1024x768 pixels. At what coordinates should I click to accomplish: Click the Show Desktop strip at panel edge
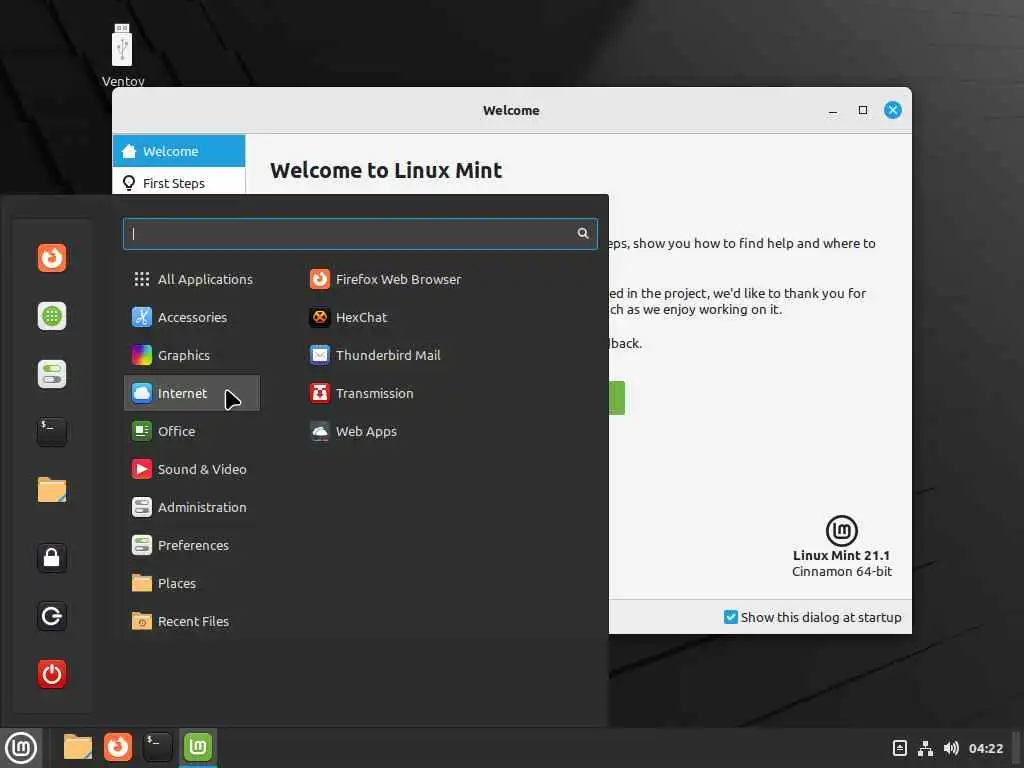coord(1018,748)
